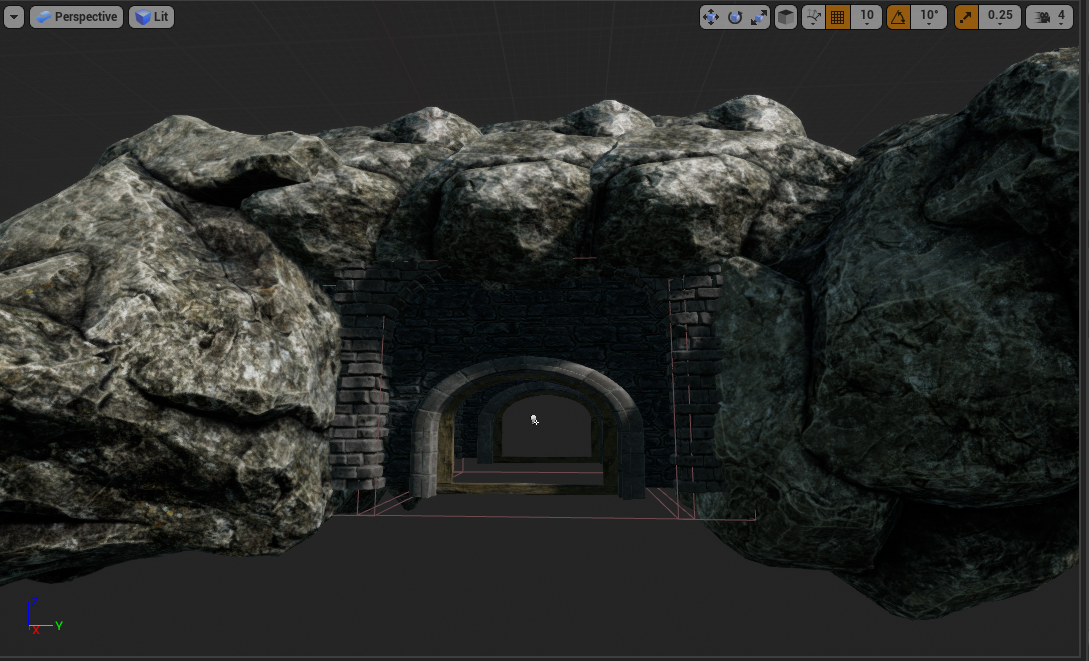Toggle scale snapping on or off

coord(966,17)
